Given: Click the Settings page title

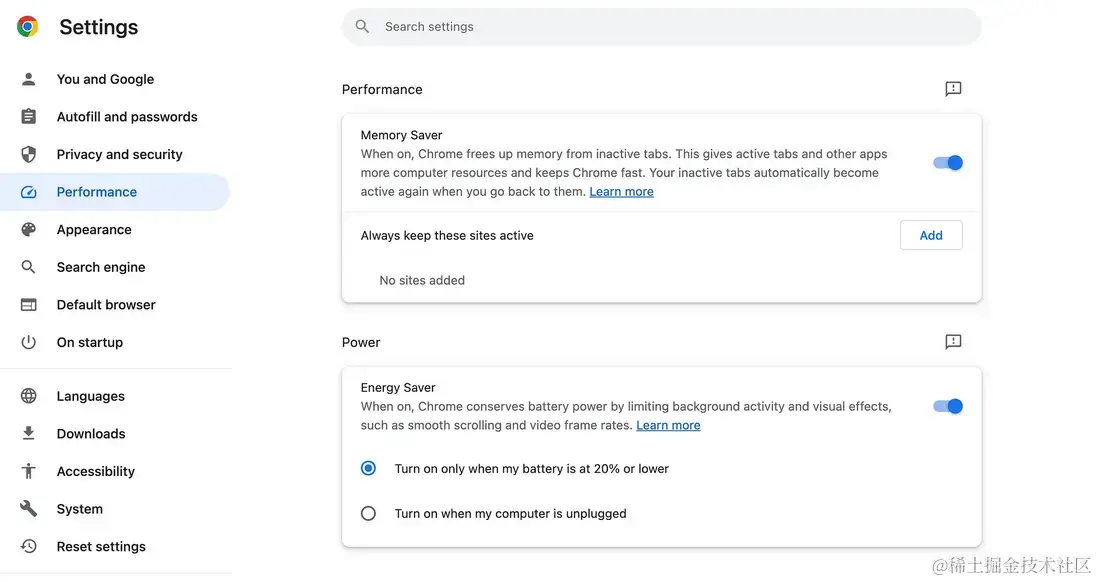Looking at the screenshot, I should point(99,27).
